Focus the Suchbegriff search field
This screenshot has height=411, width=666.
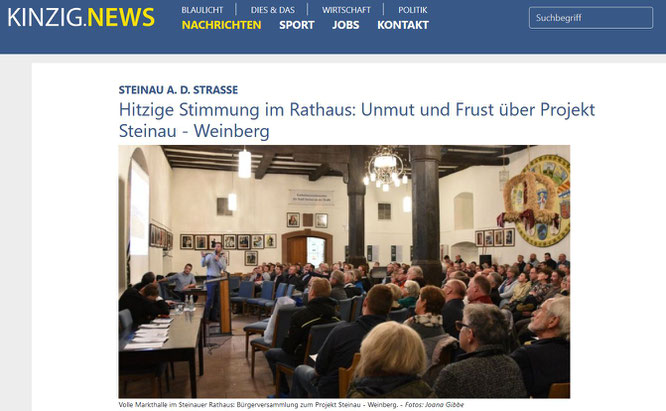click(x=591, y=18)
